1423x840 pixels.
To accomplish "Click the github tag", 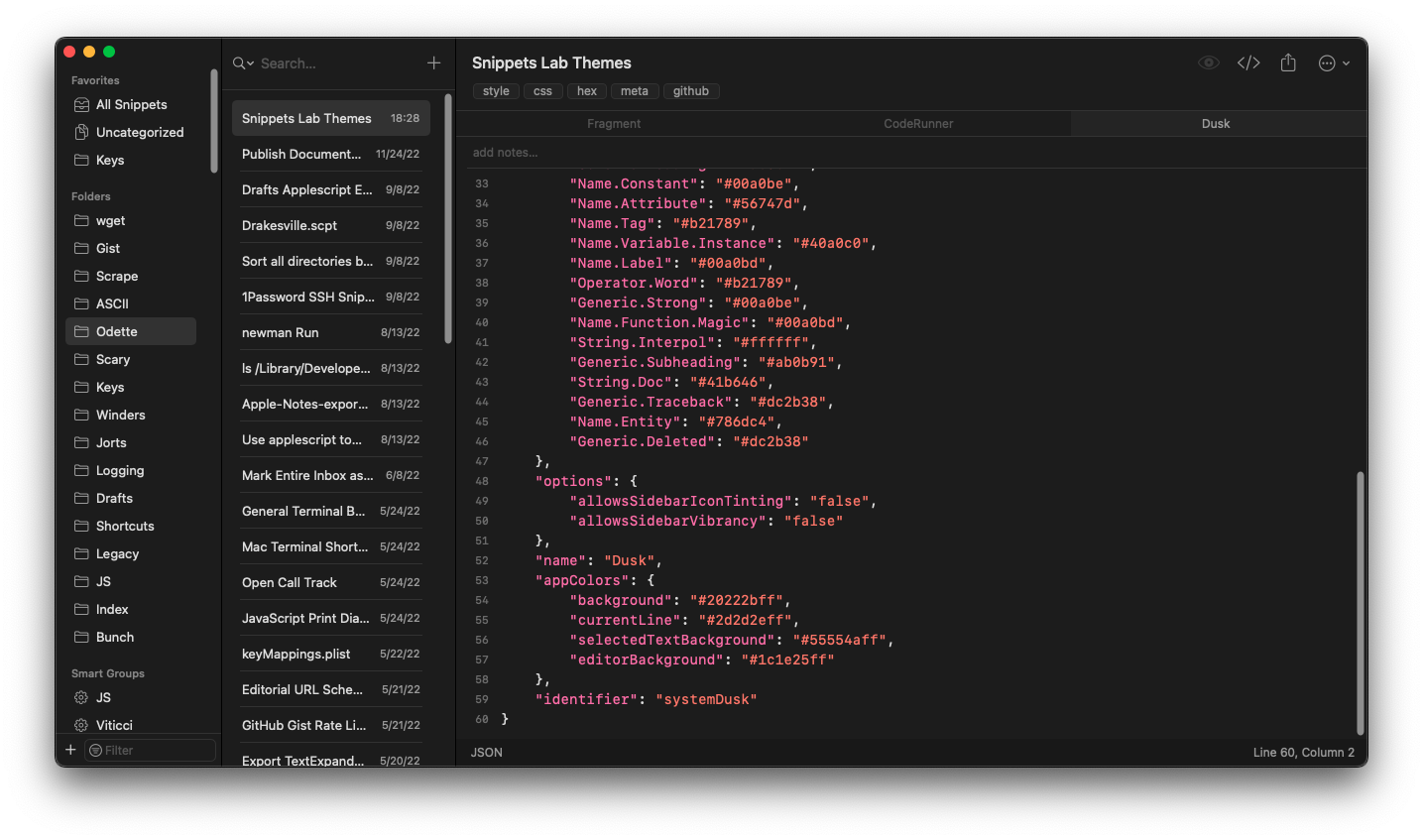I will coord(690,91).
